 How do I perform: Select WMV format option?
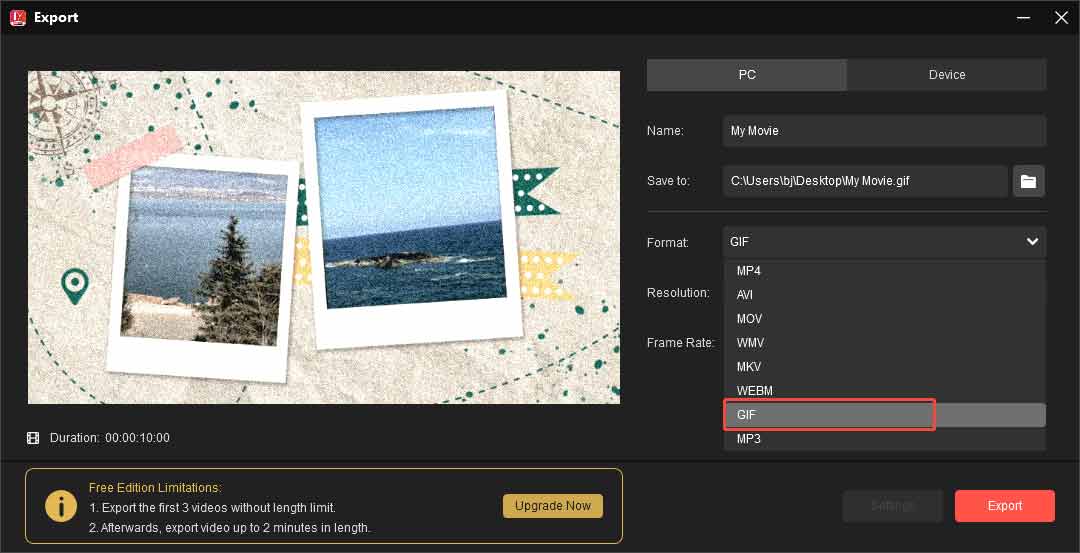[x=884, y=343]
